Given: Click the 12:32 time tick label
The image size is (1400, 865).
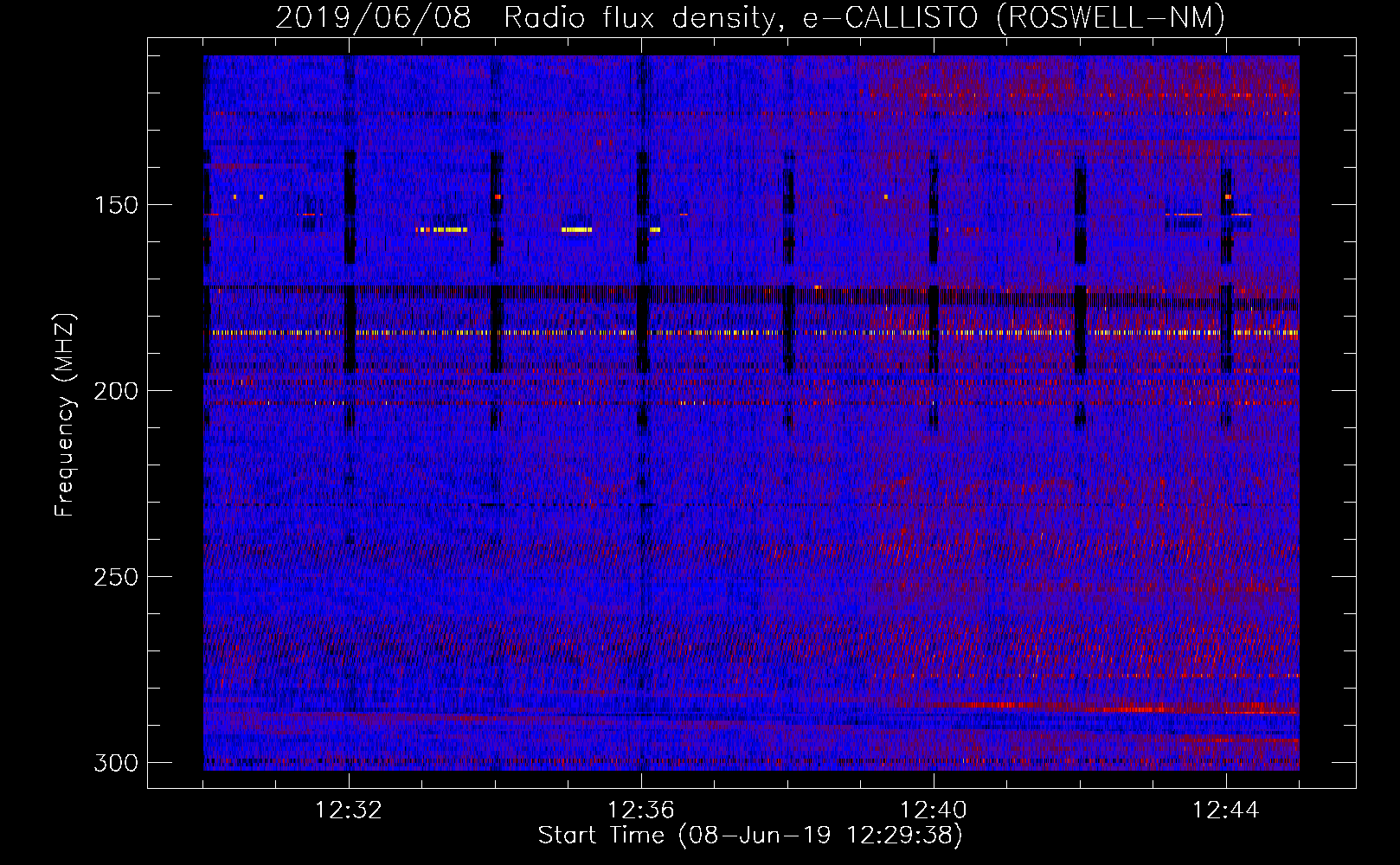Looking at the screenshot, I should click(349, 811).
